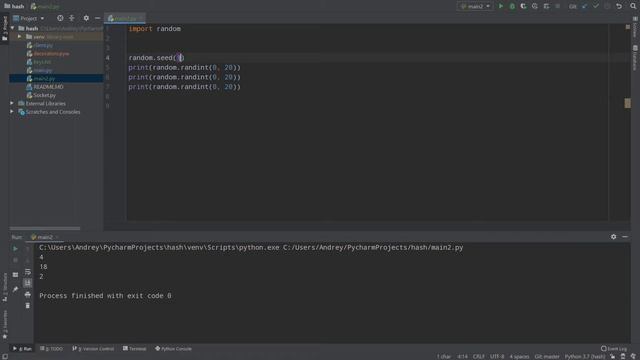
Task: Click the 4:14 cursor position indicator
Action: point(462,356)
